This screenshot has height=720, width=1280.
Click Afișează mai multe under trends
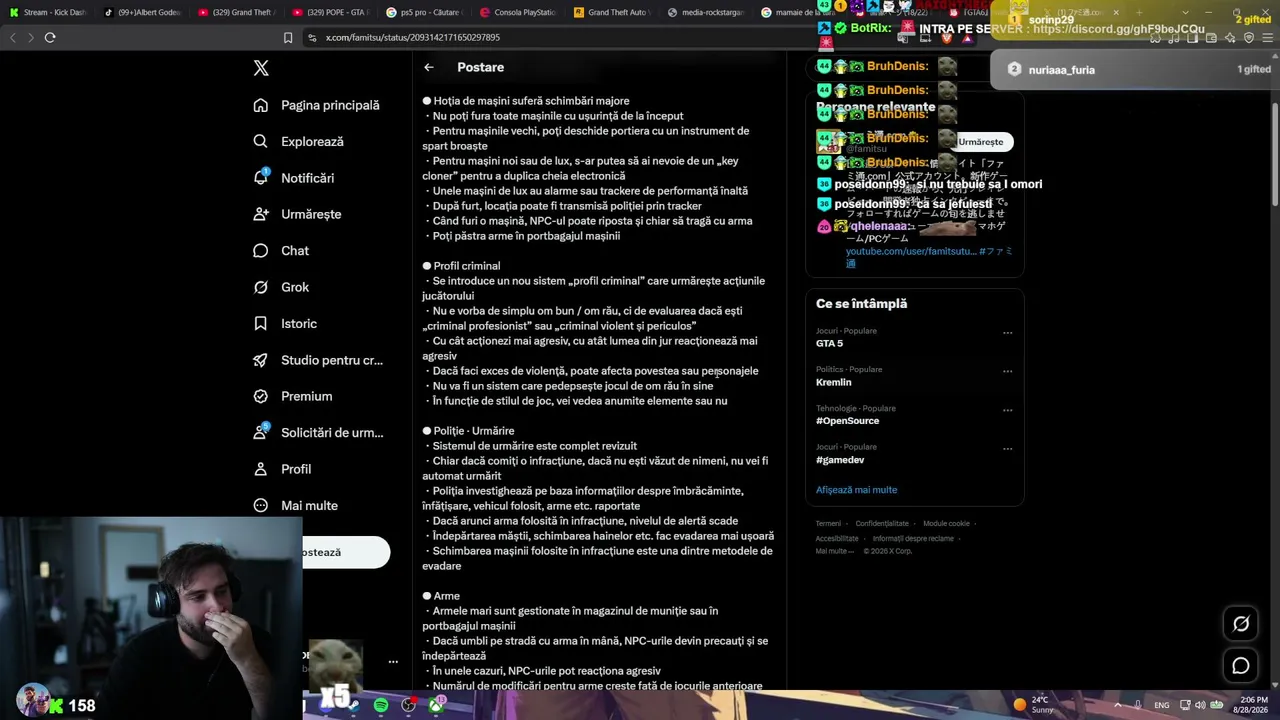click(856, 490)
